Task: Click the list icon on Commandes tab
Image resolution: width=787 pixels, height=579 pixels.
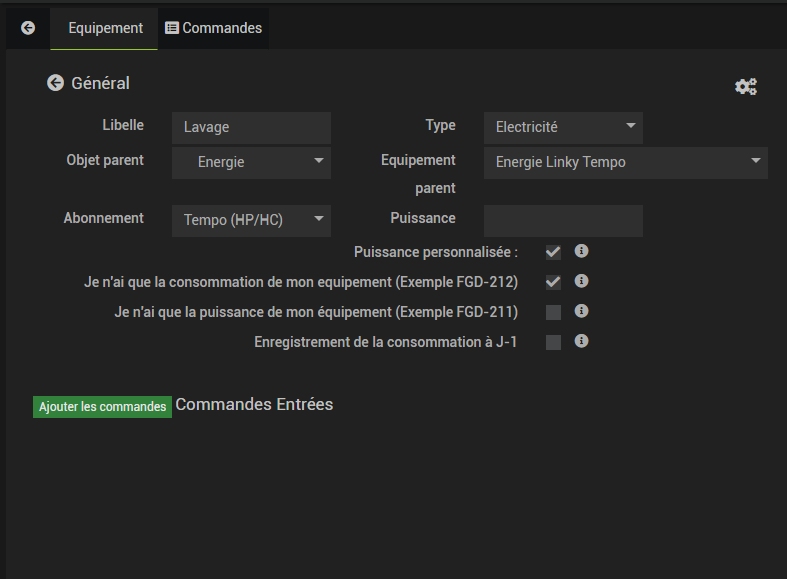Action: click(x=172, y=28)
